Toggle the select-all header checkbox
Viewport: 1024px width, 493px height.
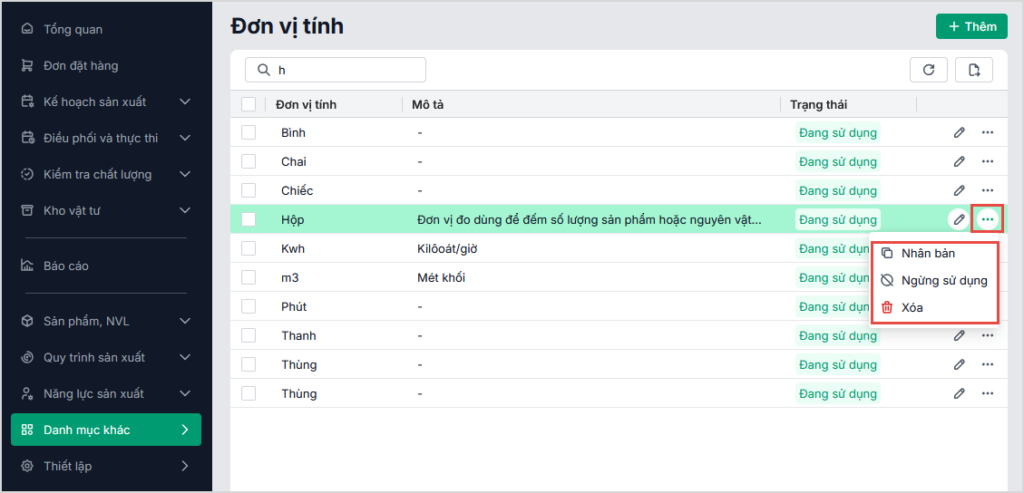pos(249,104)
